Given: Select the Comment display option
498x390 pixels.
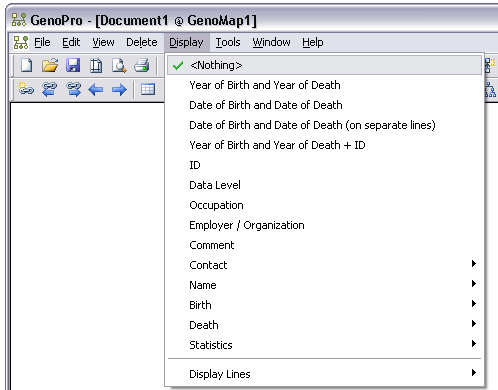Looking at the screenshot, I should coord(324,245).
